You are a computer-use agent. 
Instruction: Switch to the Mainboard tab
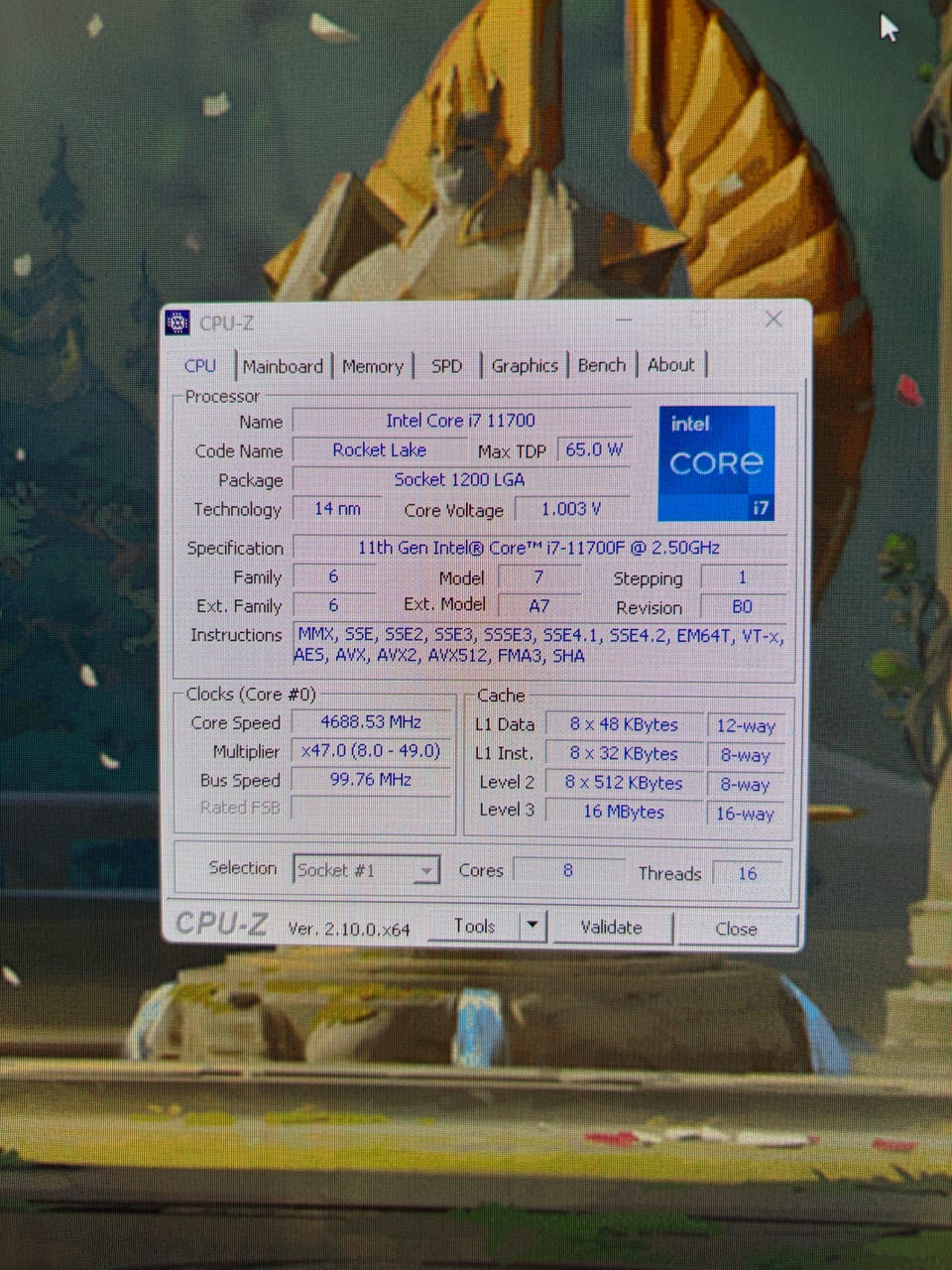pos(283,366)
